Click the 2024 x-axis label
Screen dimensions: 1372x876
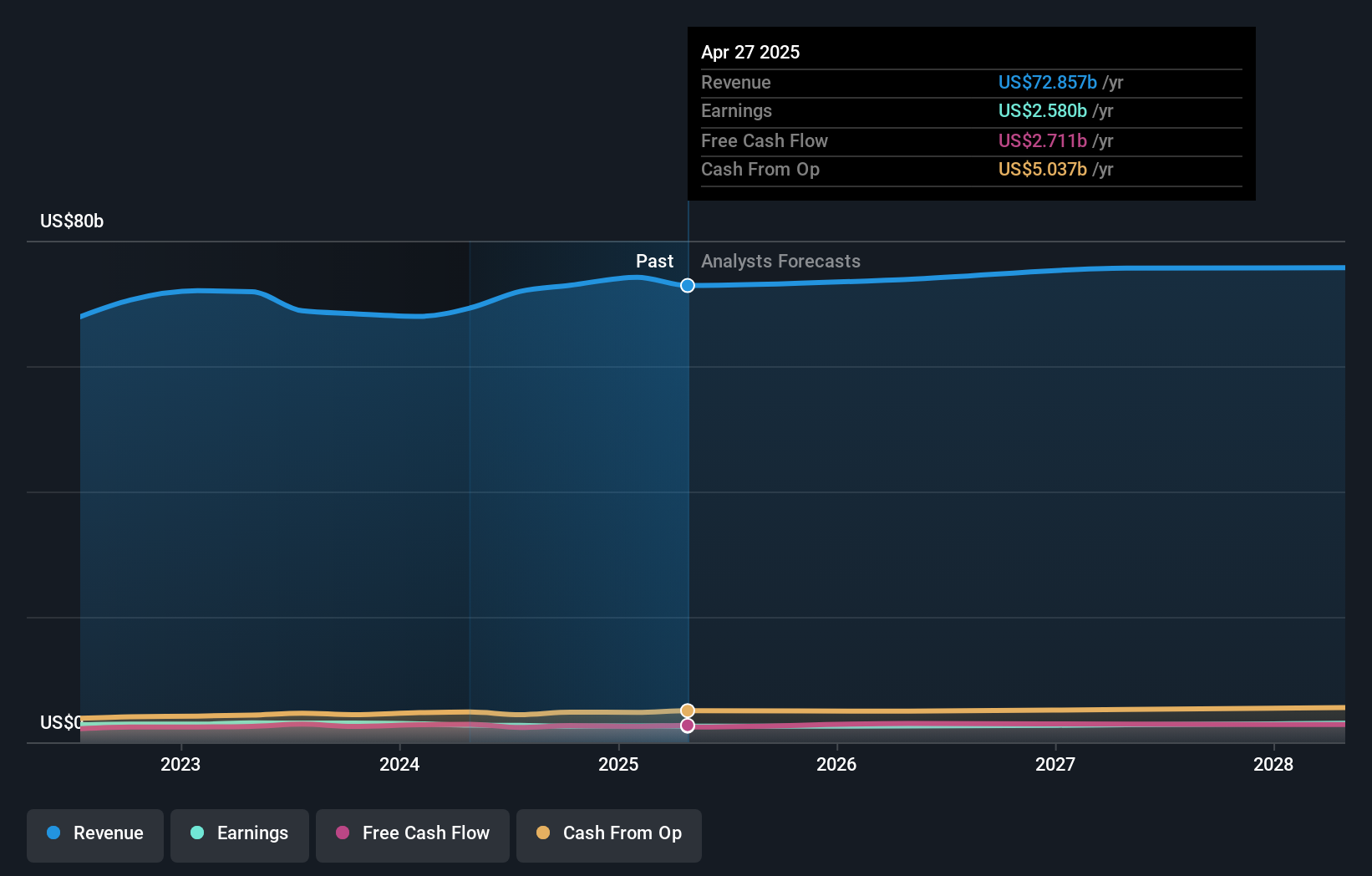point(399,764)
